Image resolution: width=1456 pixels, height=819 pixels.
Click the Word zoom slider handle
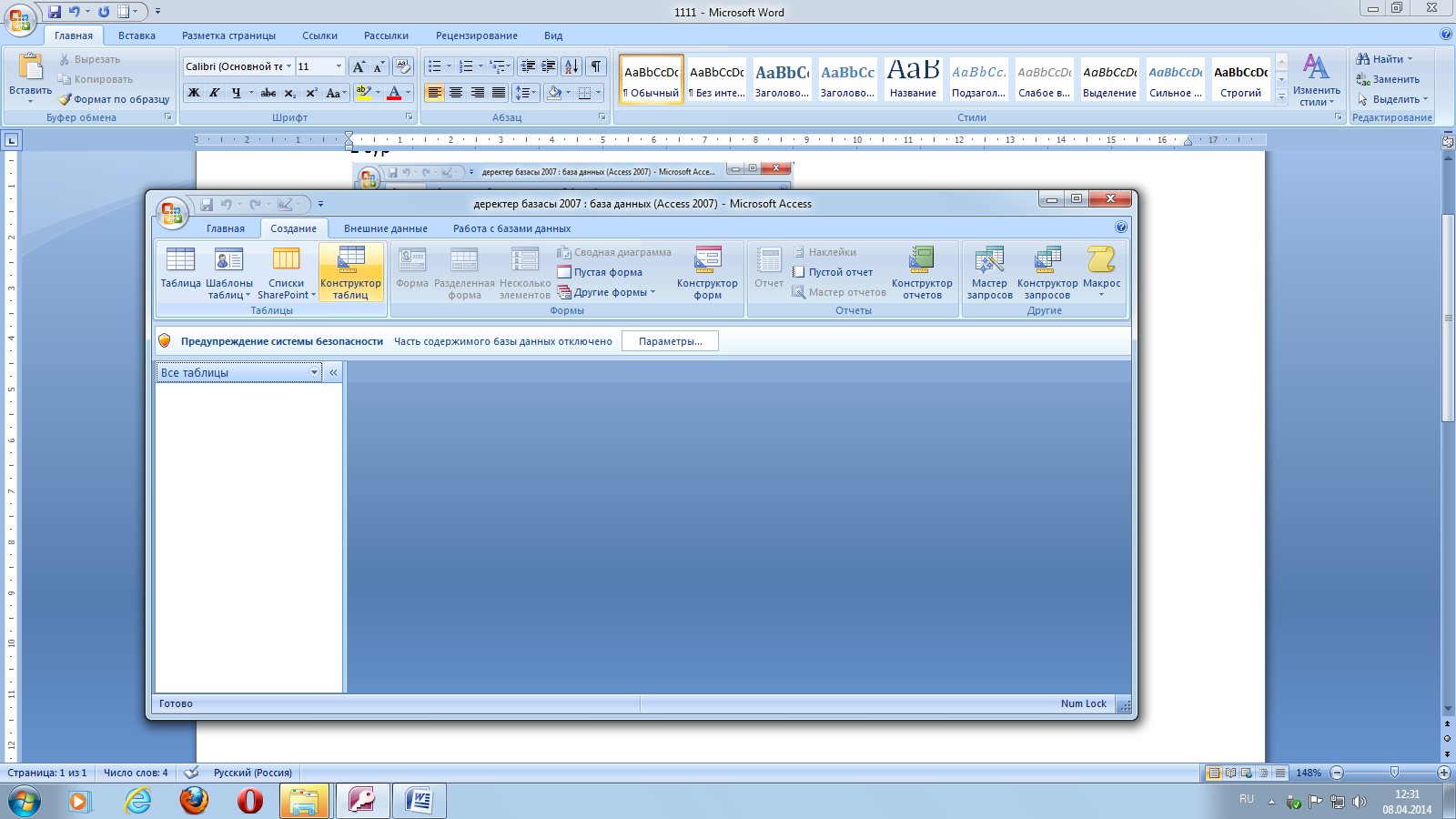point(1394,773)
